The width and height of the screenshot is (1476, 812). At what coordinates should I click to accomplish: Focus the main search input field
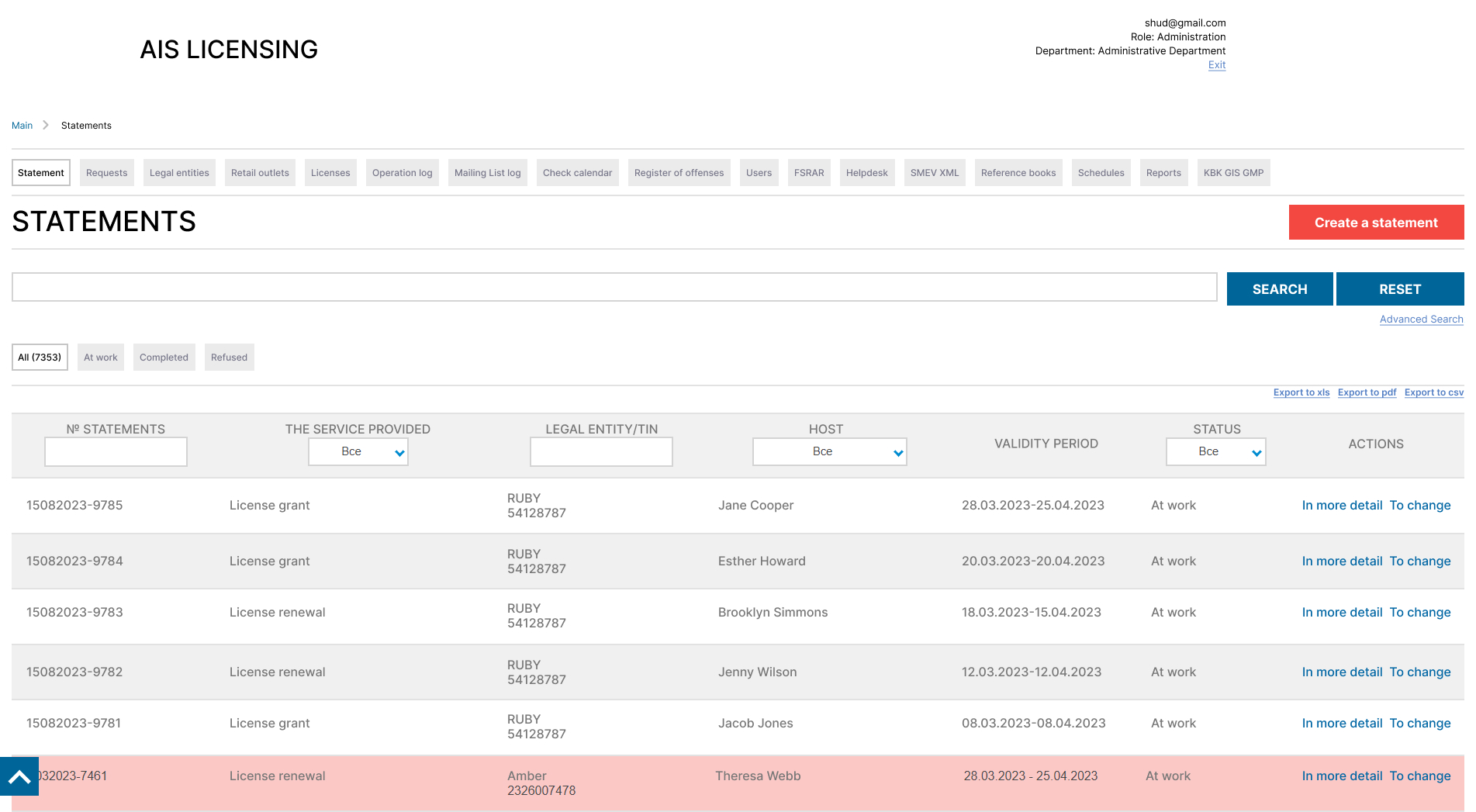(x=614, y=287)
